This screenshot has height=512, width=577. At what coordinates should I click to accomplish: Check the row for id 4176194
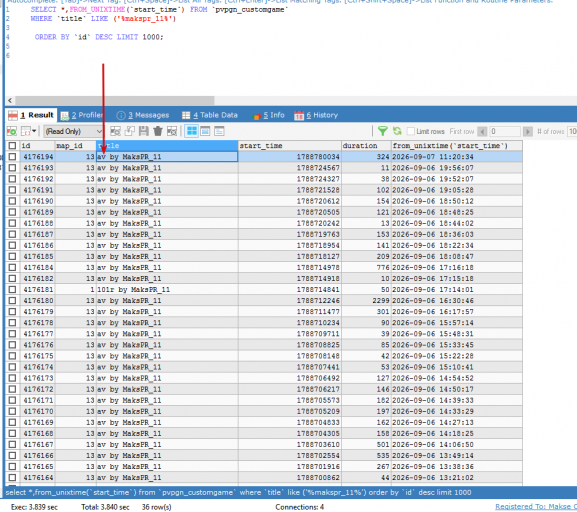pos(12,156)
